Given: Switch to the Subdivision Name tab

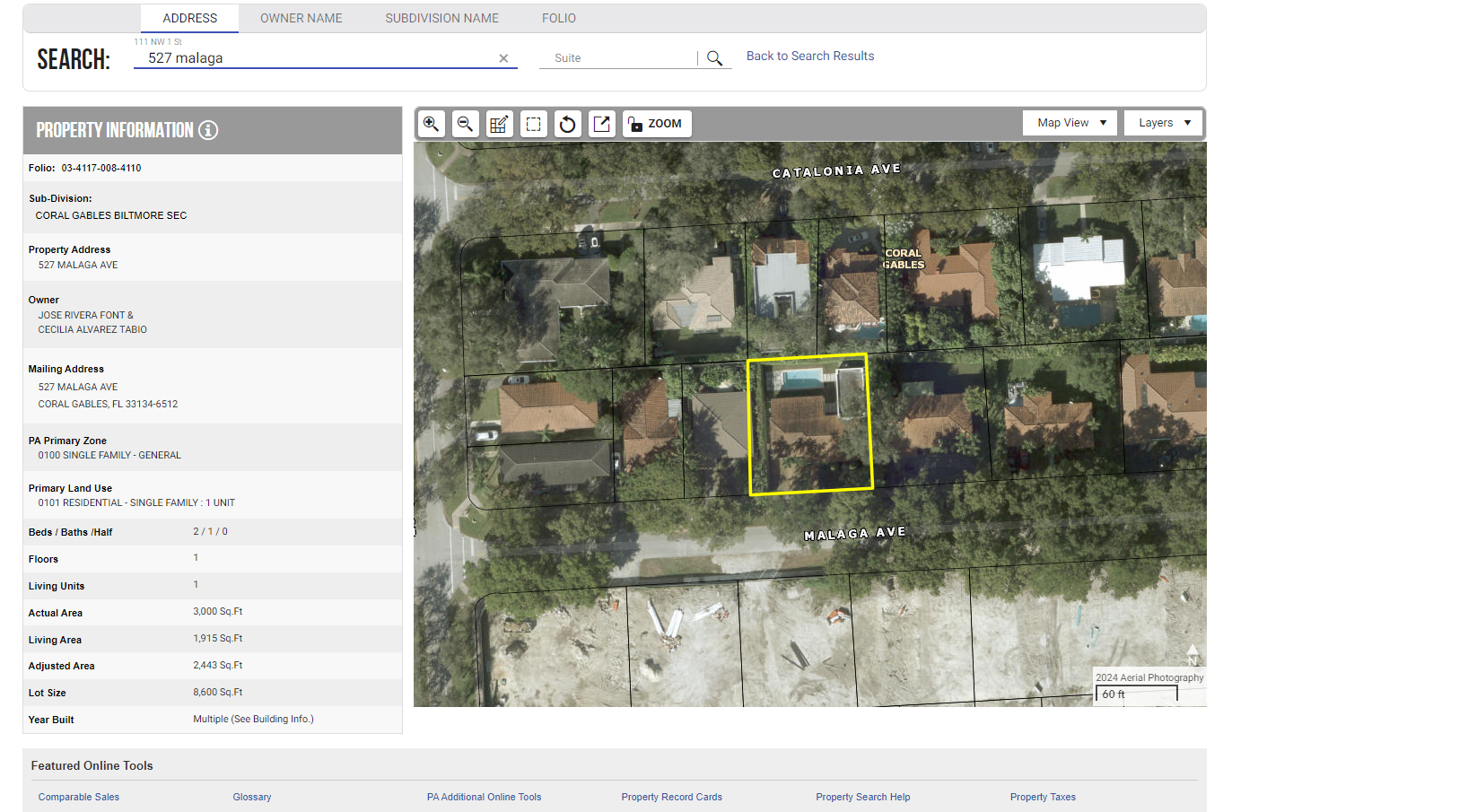Looking at the screenshot, I should [441, 18].
